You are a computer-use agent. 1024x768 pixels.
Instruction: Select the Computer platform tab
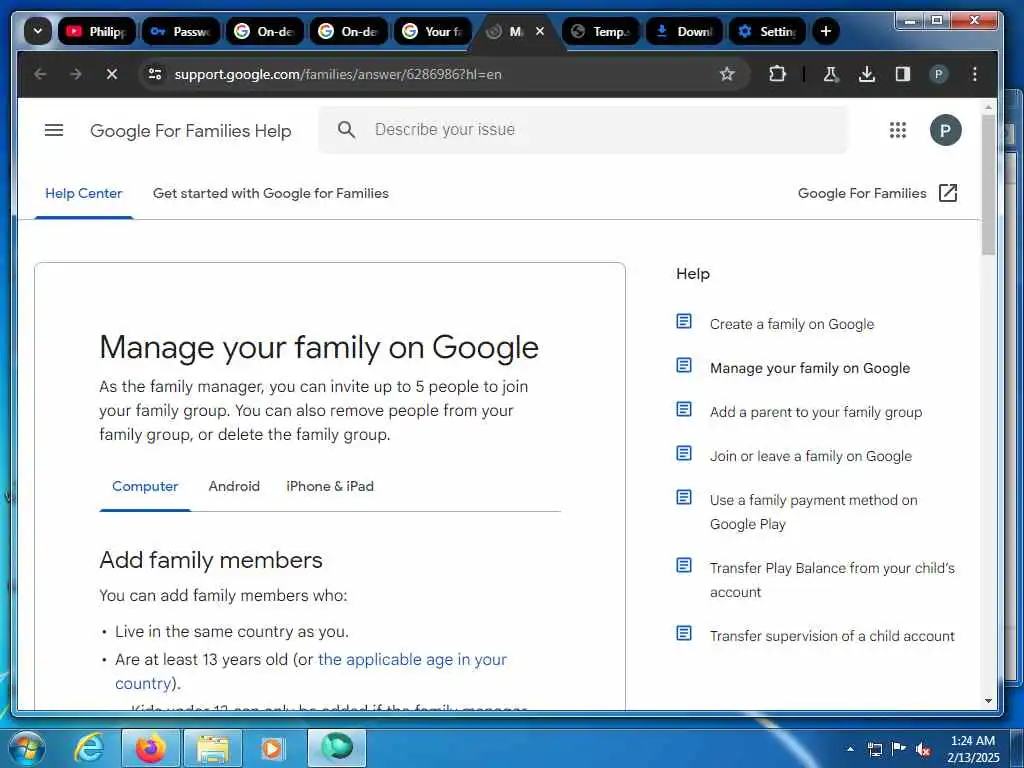pos(145,486)
